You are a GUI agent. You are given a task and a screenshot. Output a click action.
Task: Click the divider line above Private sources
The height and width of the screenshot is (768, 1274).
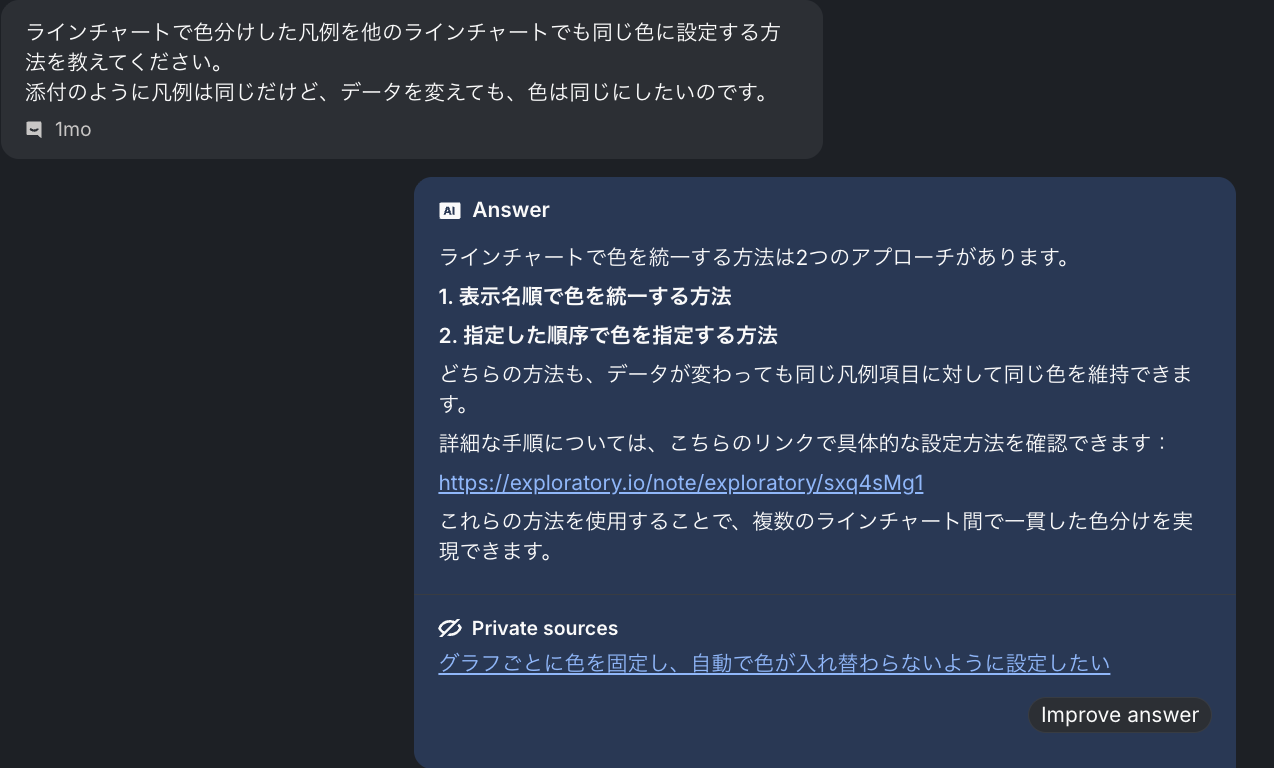click(825, 596)
